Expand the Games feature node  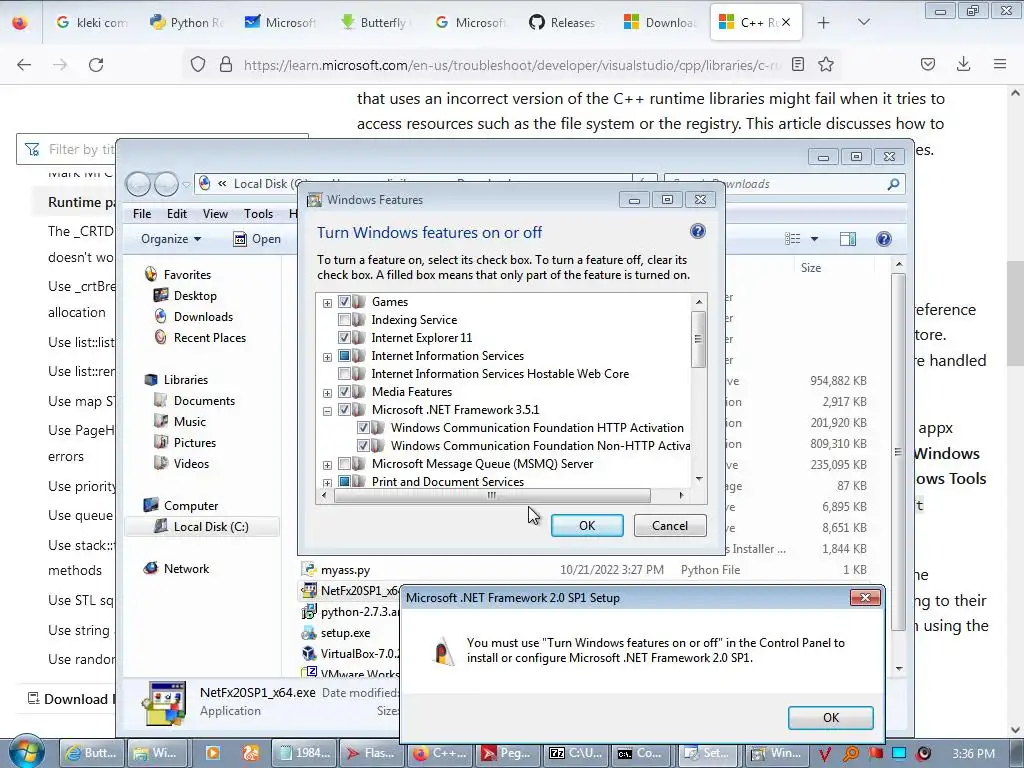click(327, 303)
